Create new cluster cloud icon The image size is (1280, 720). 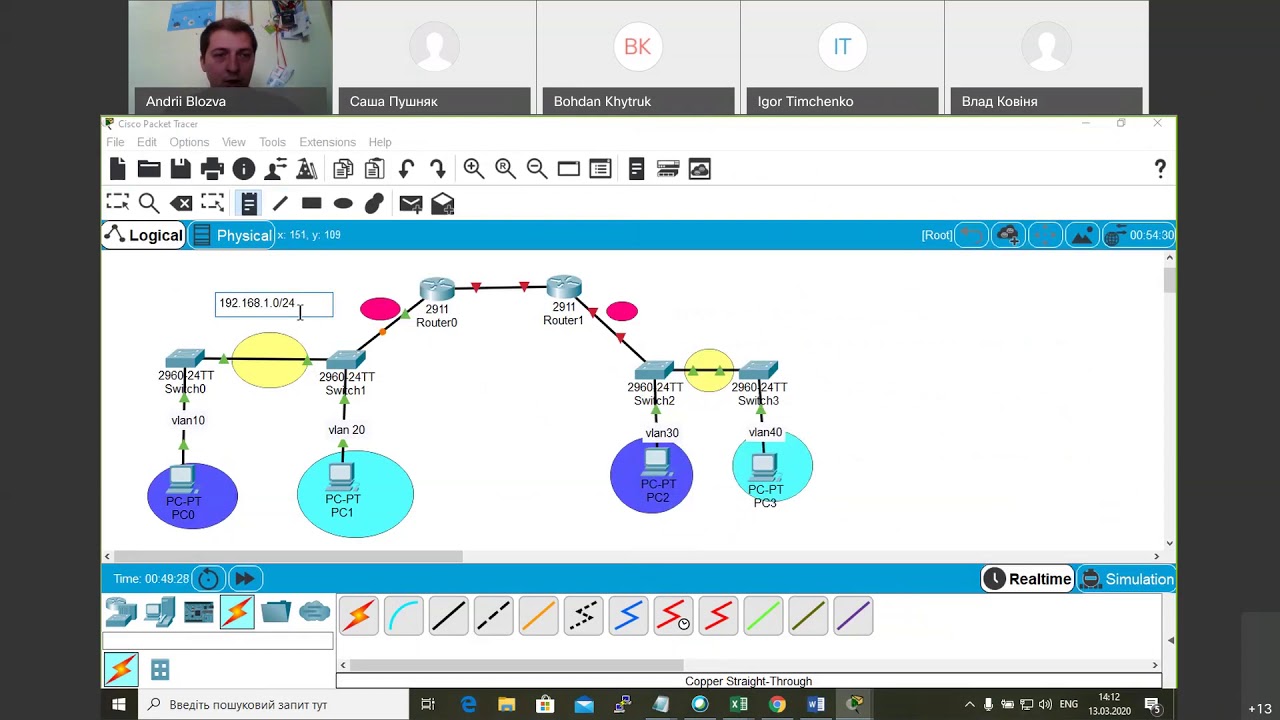(x=1008, y=235)
